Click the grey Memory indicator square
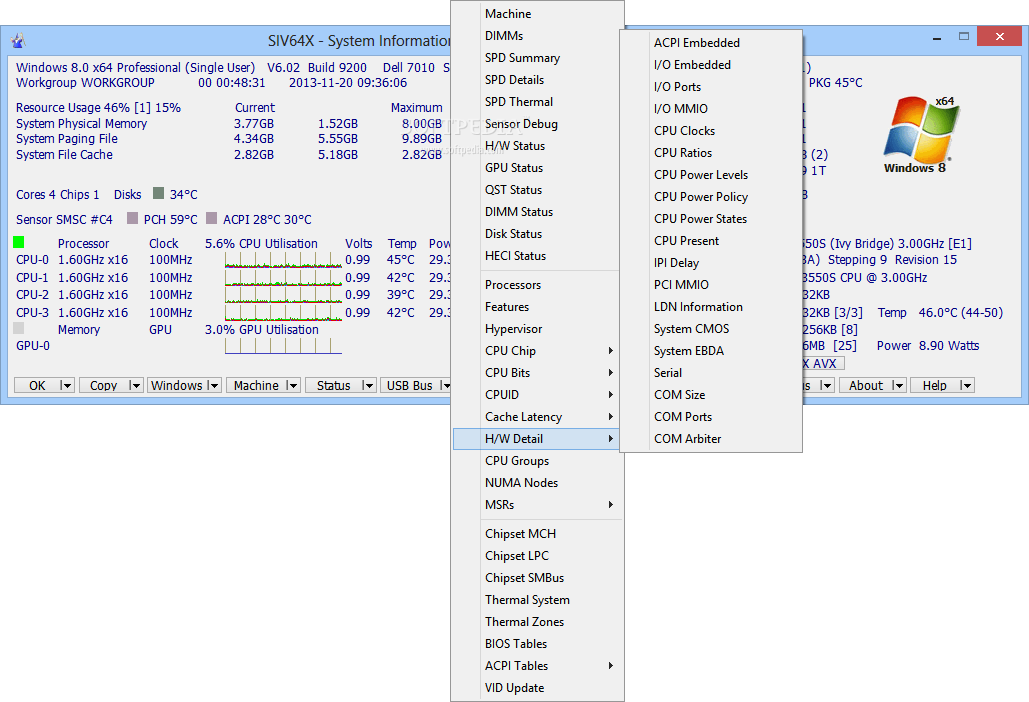 pyautogui.click(x=18, y=328)
